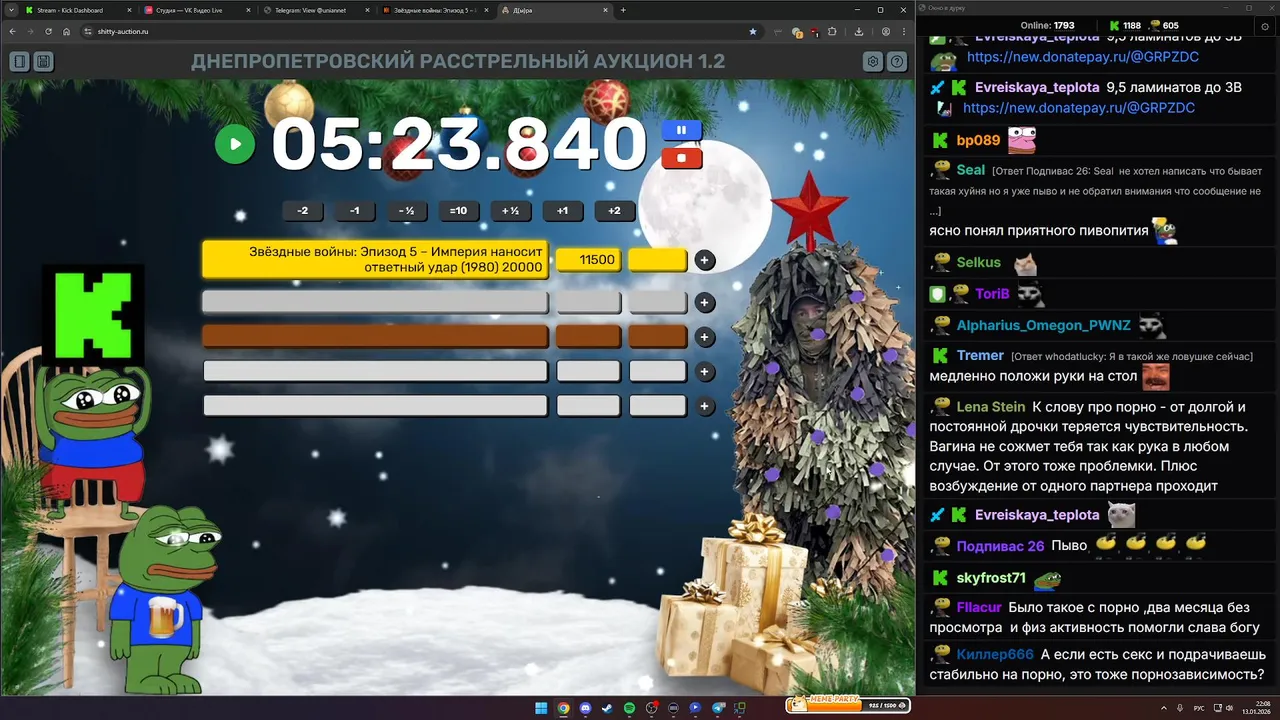Open Discord from the taskbar
Image resolution: width=1280 pixels, height=720 pixels.
coord(585,708)
